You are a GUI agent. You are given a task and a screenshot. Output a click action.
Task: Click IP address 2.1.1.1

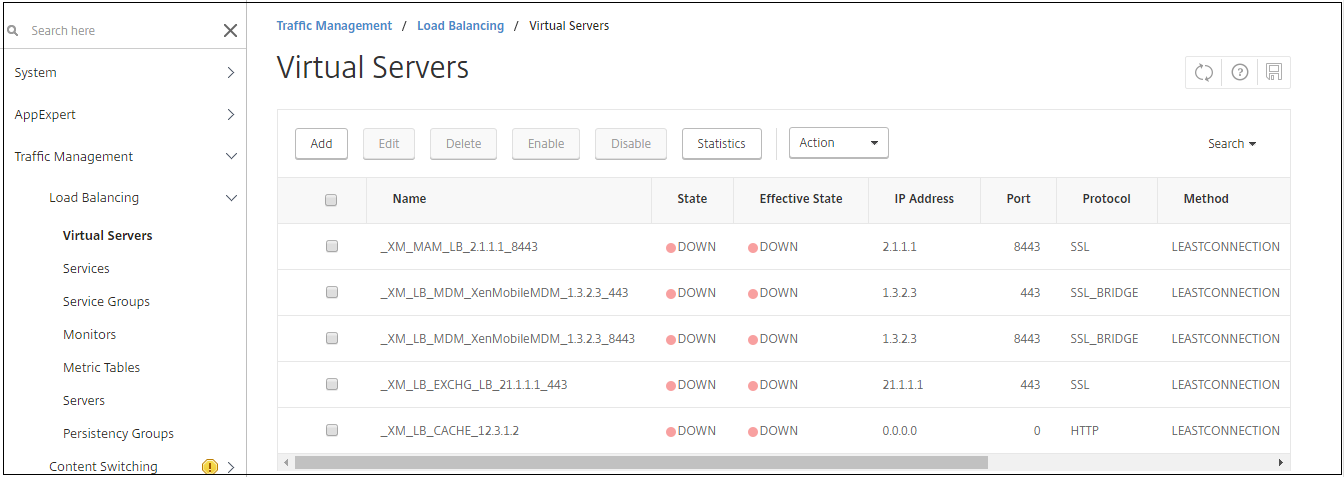(899, 247)
